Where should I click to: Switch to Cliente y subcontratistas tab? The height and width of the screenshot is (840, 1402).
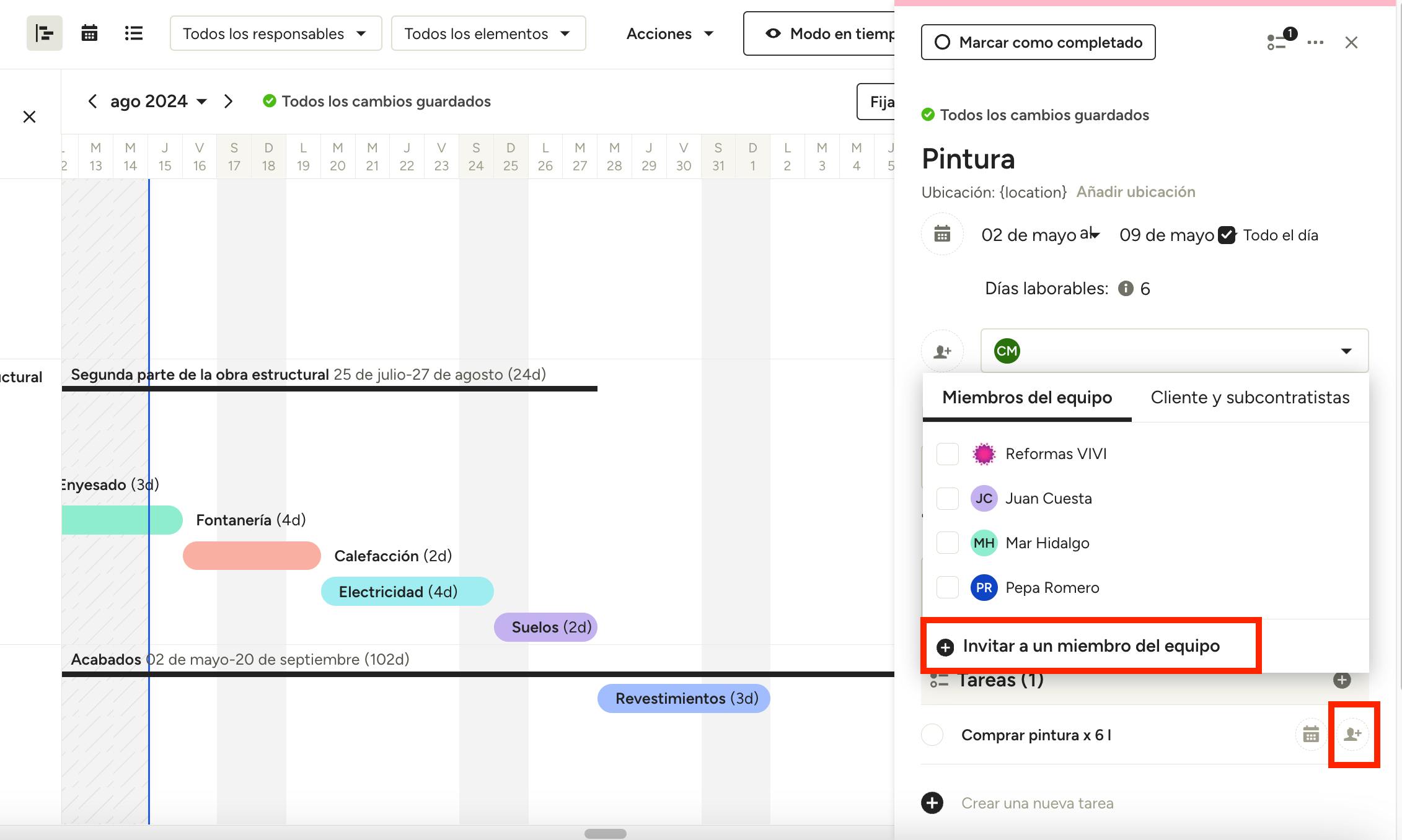[1250, 398]
